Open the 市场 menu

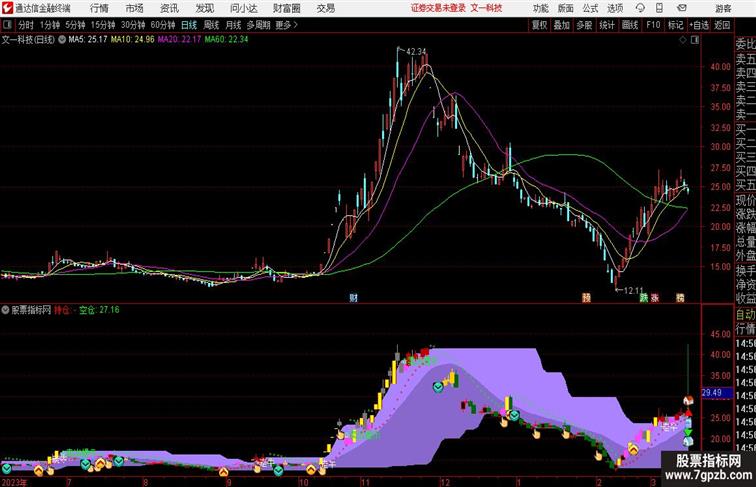(135, 8)
